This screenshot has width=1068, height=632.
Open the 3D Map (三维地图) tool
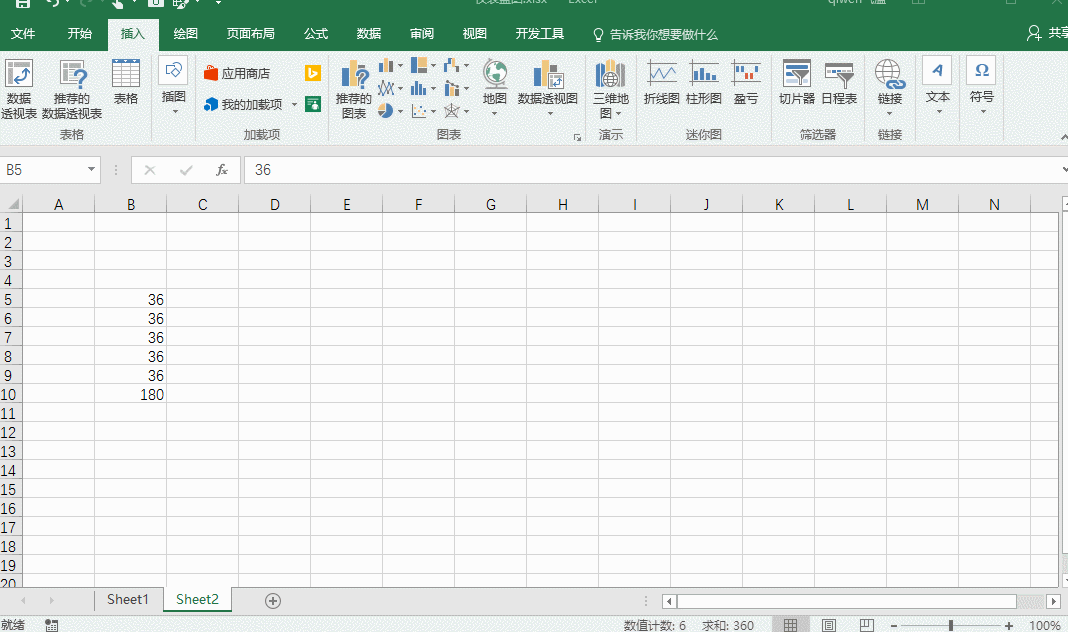pos(610,89)
